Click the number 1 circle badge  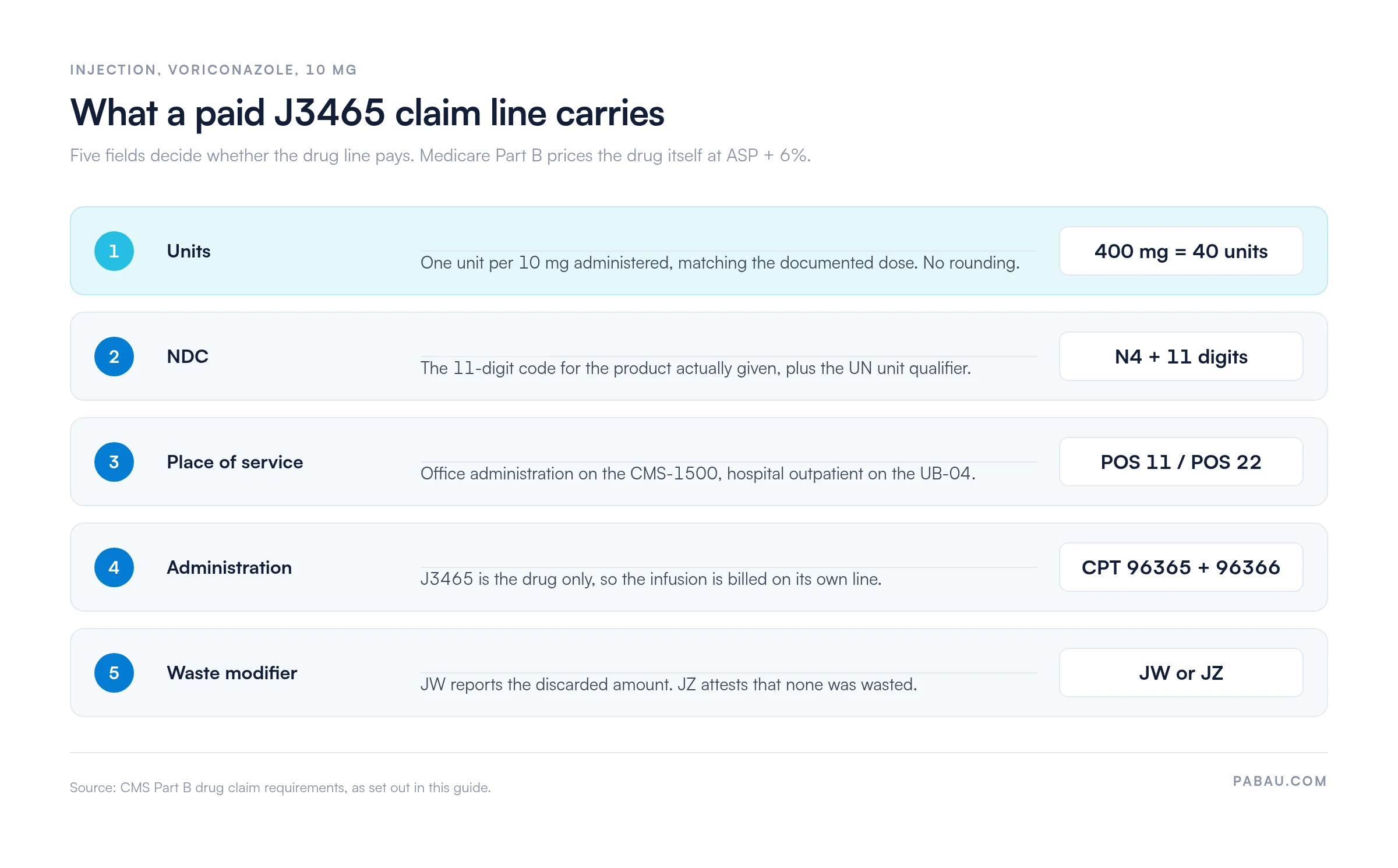coord(114,251)
